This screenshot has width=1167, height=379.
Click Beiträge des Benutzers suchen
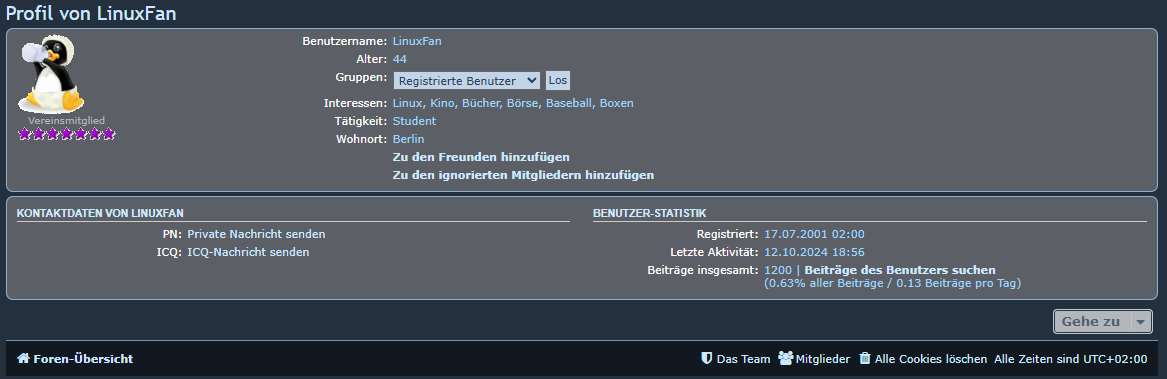[900, 270]
